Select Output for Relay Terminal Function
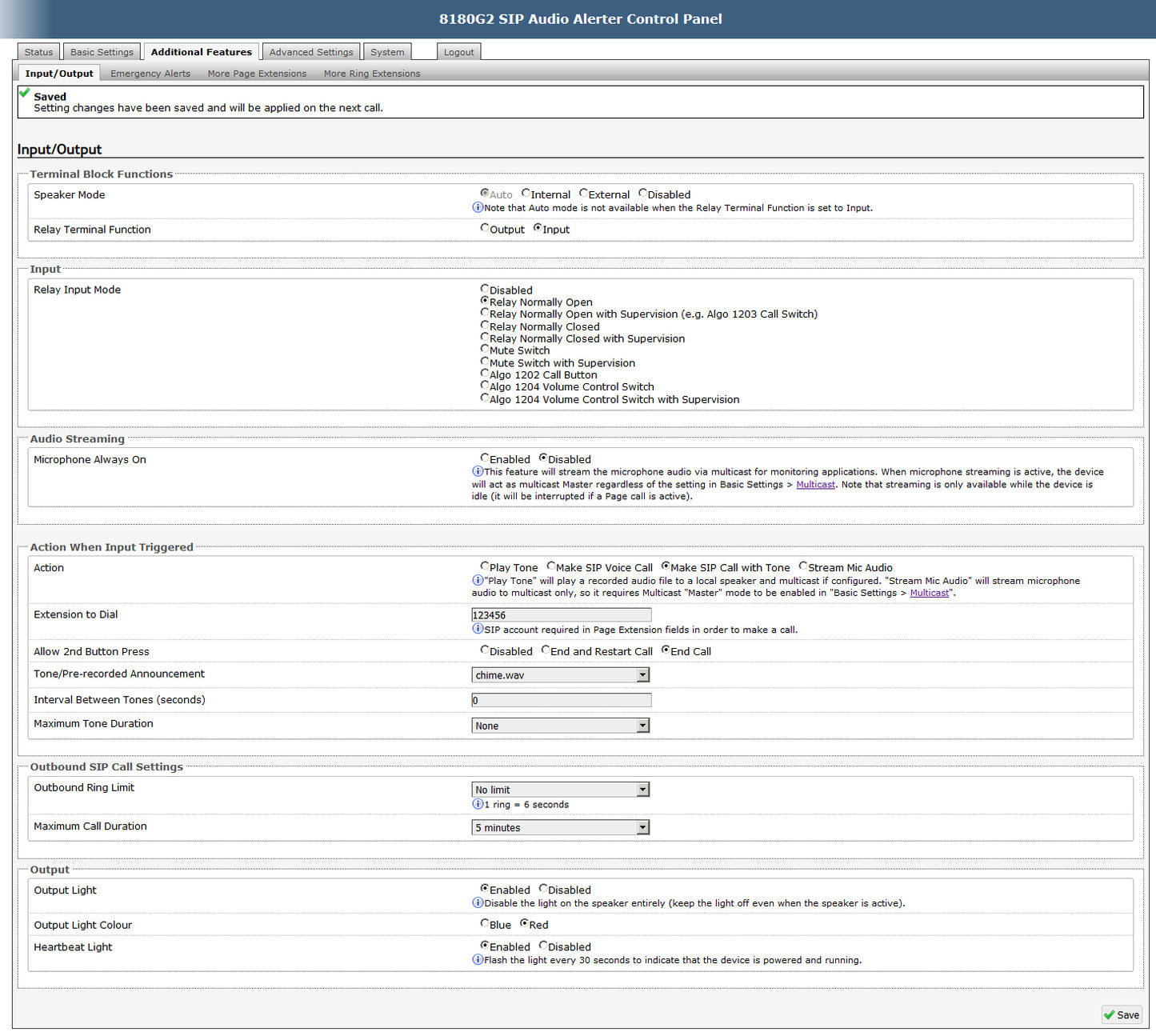The image size is (1156, 1036). [485, 228]
